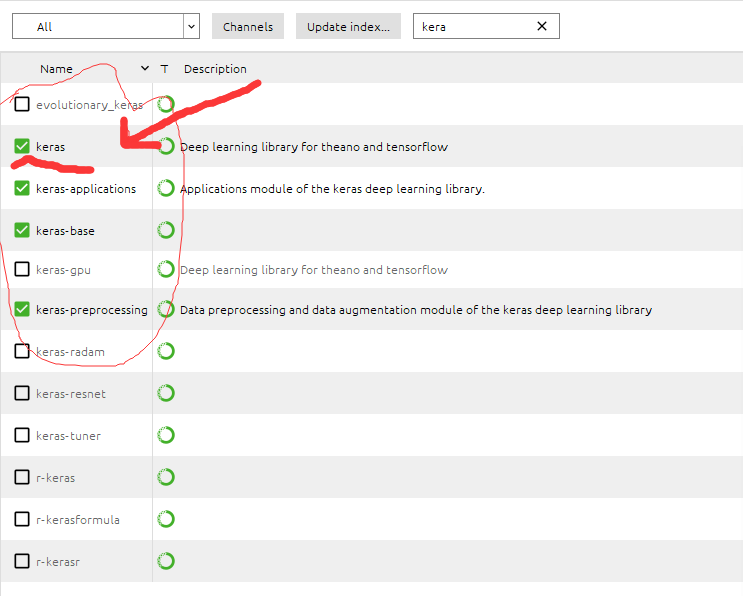Check the keras-resnet checkbox
Screen dimensions: 743x596
point(22,393)
